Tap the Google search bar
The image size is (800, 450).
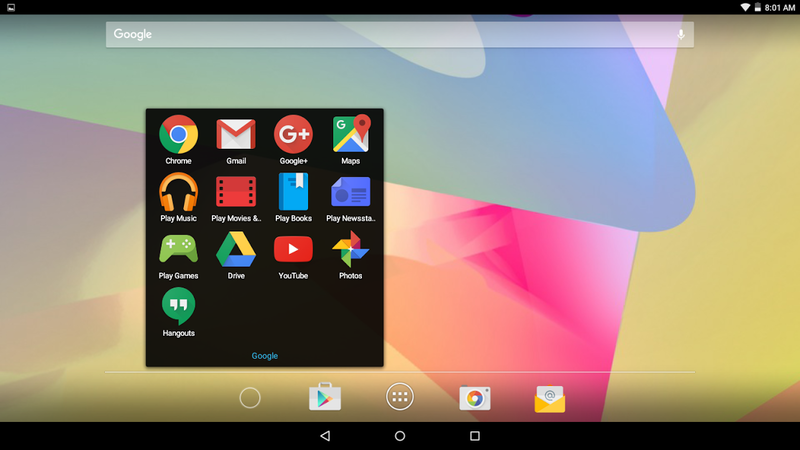(399, 35)
